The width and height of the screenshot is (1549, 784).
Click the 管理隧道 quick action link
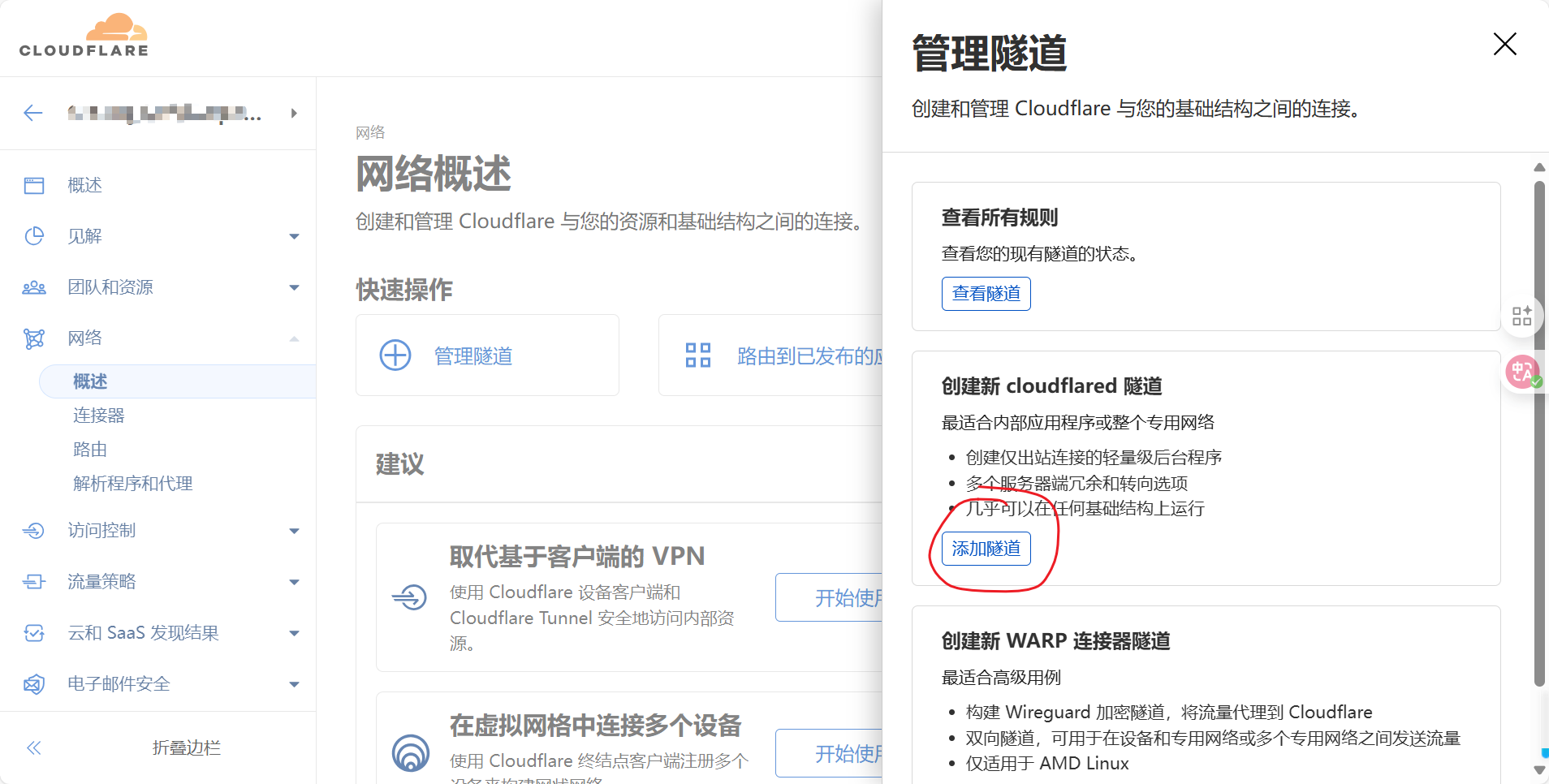[473, 356]
